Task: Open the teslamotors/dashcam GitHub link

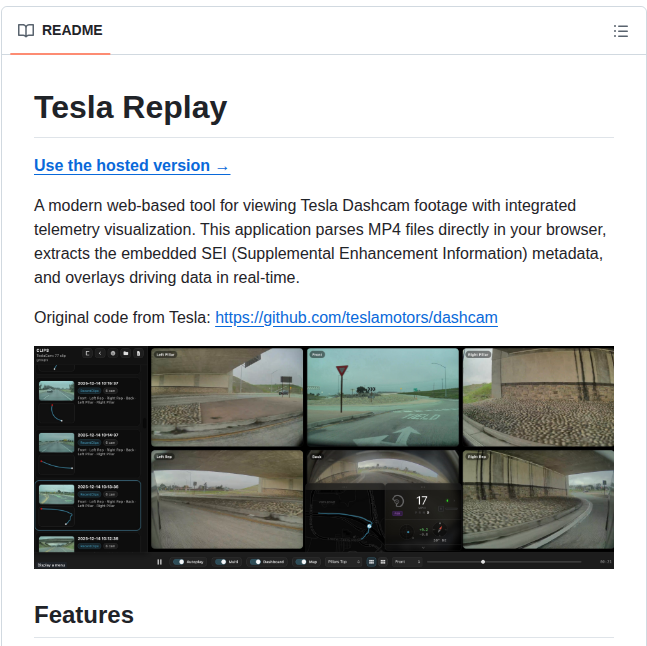Action: click(356, 318)
